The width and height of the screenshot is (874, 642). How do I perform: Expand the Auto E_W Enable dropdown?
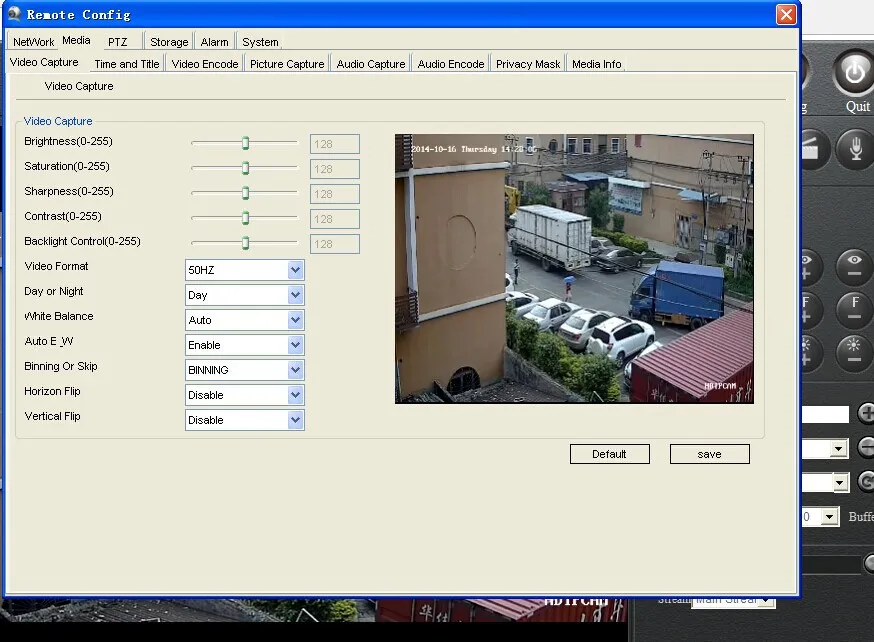coord(295,345)
